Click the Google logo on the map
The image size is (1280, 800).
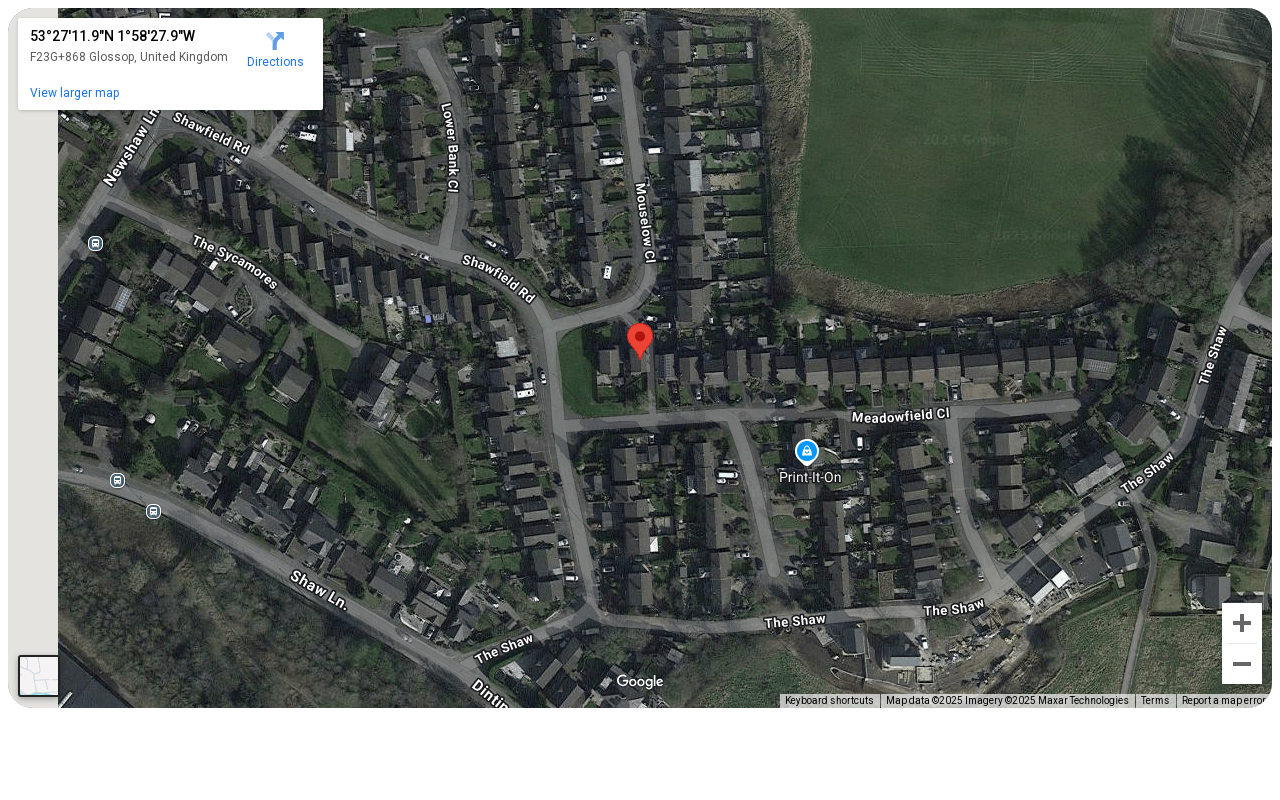(640, 682)
